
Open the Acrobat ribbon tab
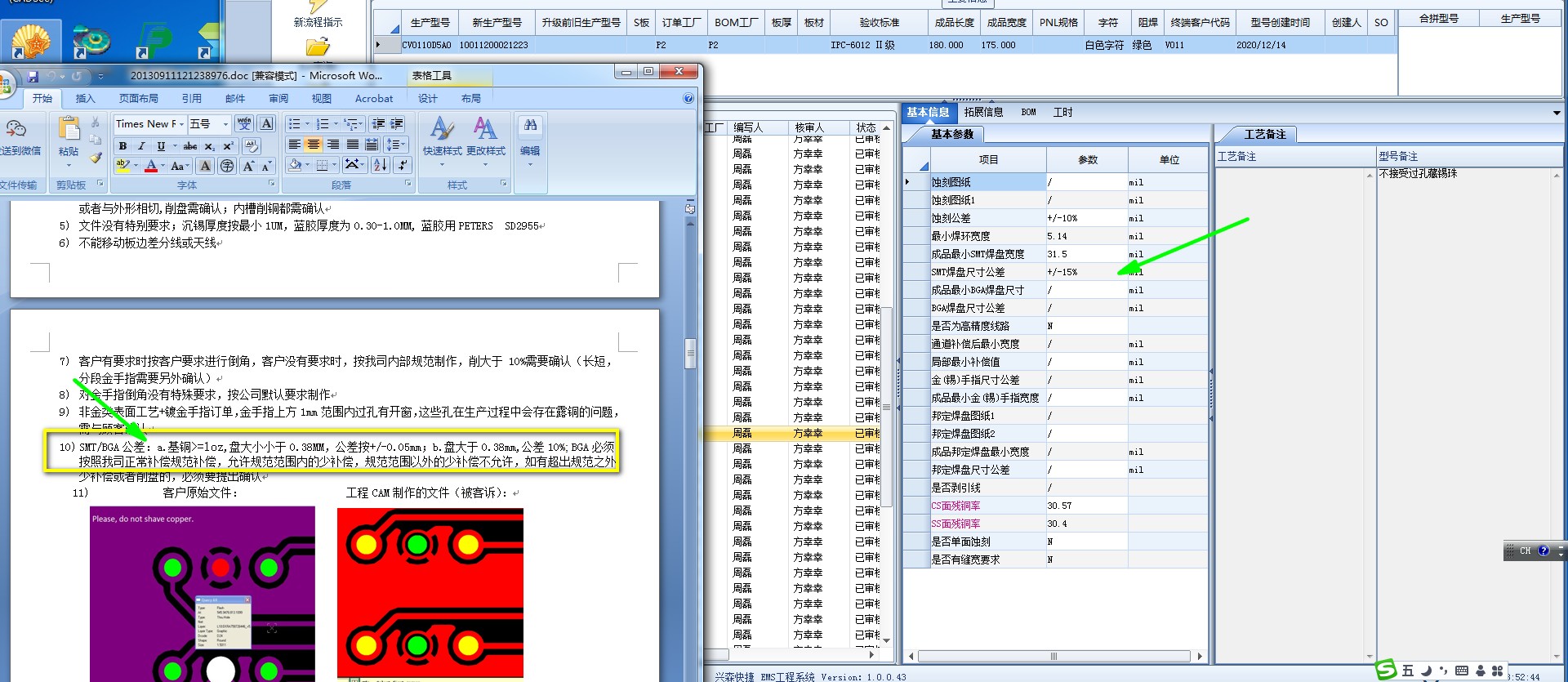374,98
